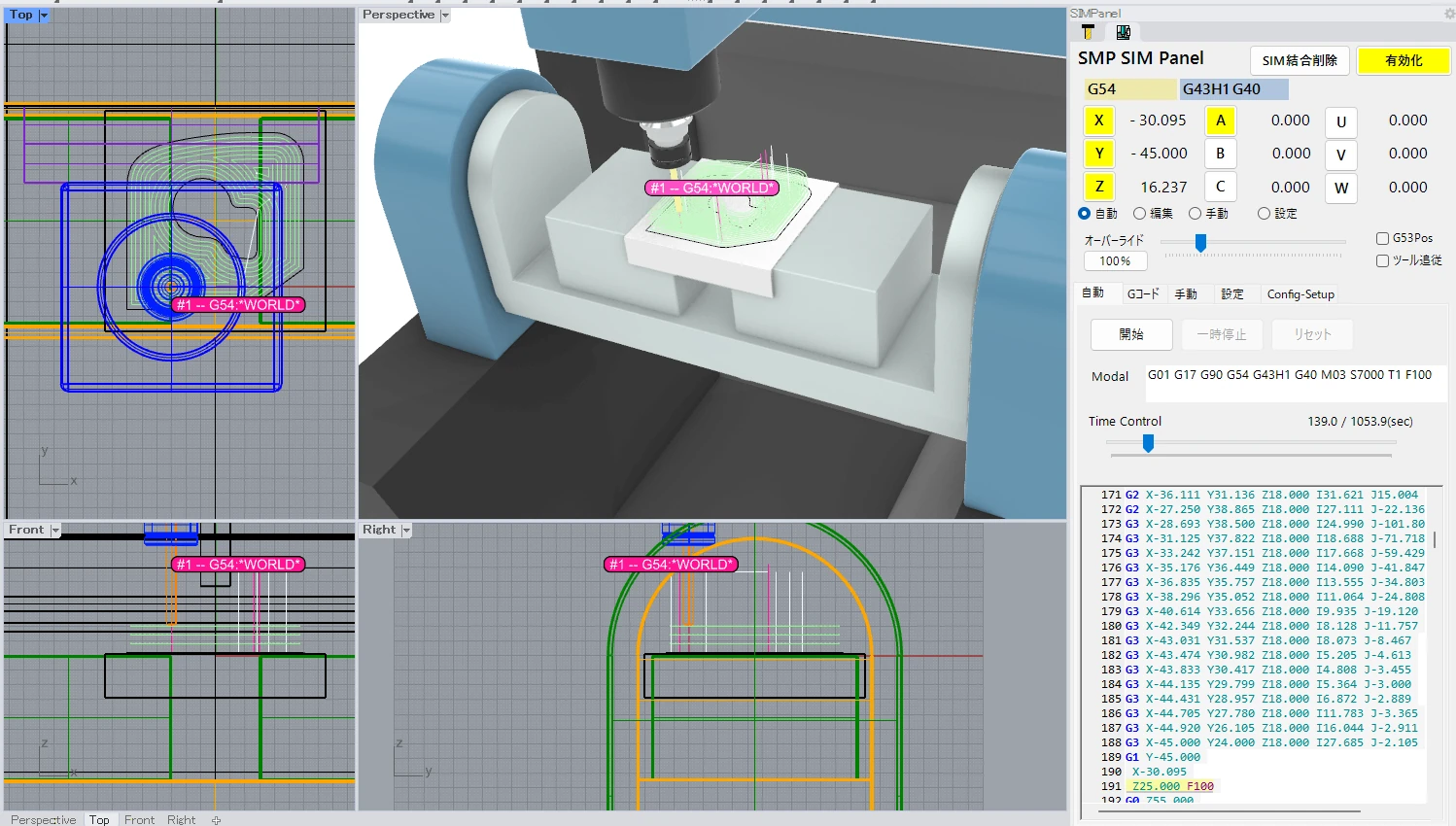Open the Right viewport dropdown menu

pos(406,531)
